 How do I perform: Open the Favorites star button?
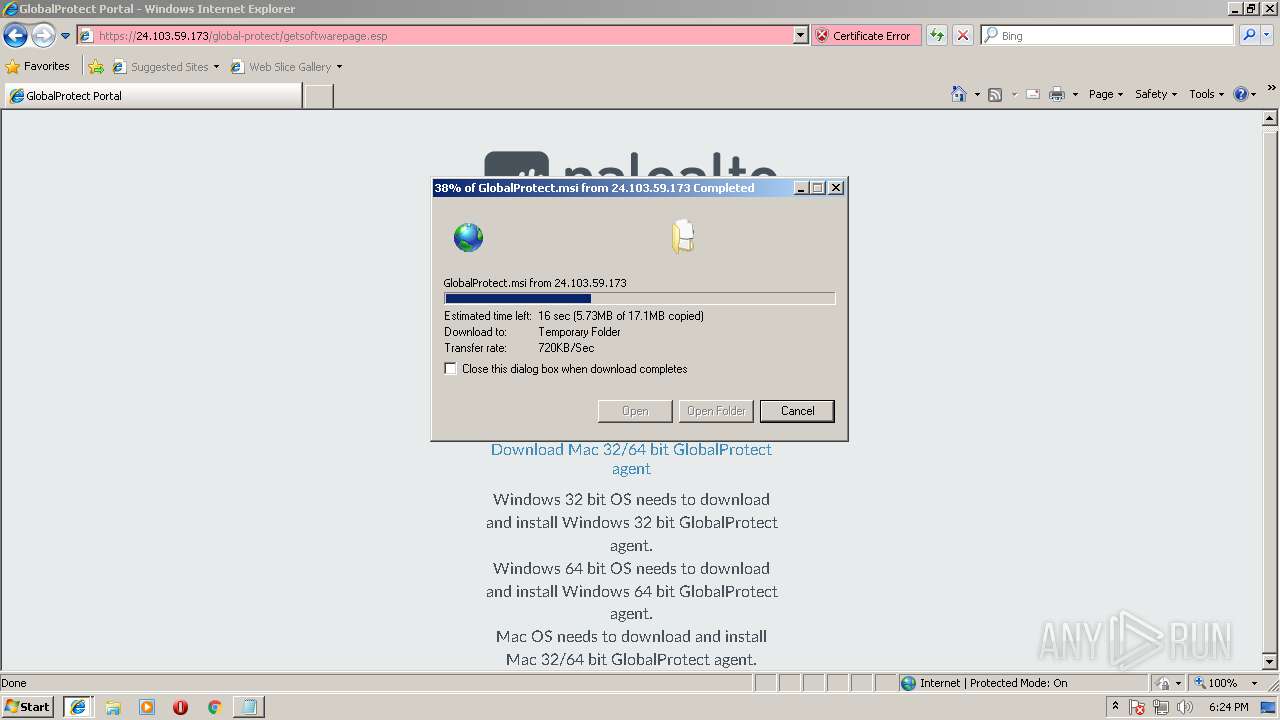pyautogui.click(x=38, y=66)
